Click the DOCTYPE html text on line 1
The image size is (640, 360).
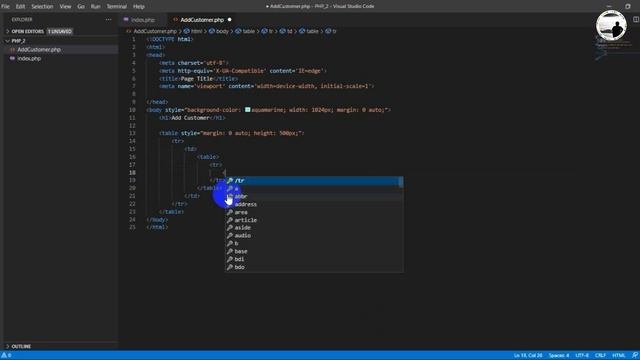click(x=171, y=39)
